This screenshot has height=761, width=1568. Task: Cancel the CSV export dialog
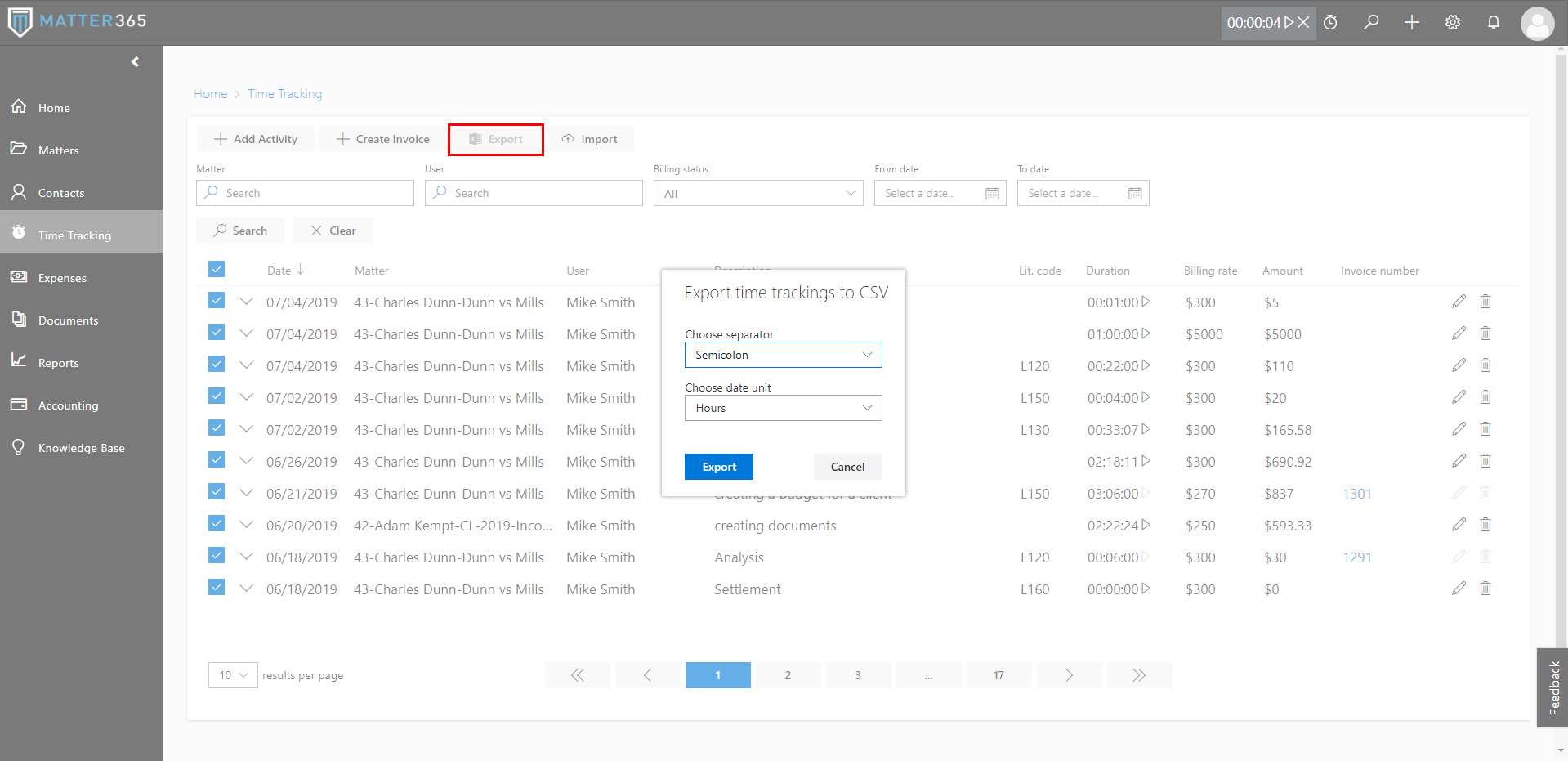point(847,467)
